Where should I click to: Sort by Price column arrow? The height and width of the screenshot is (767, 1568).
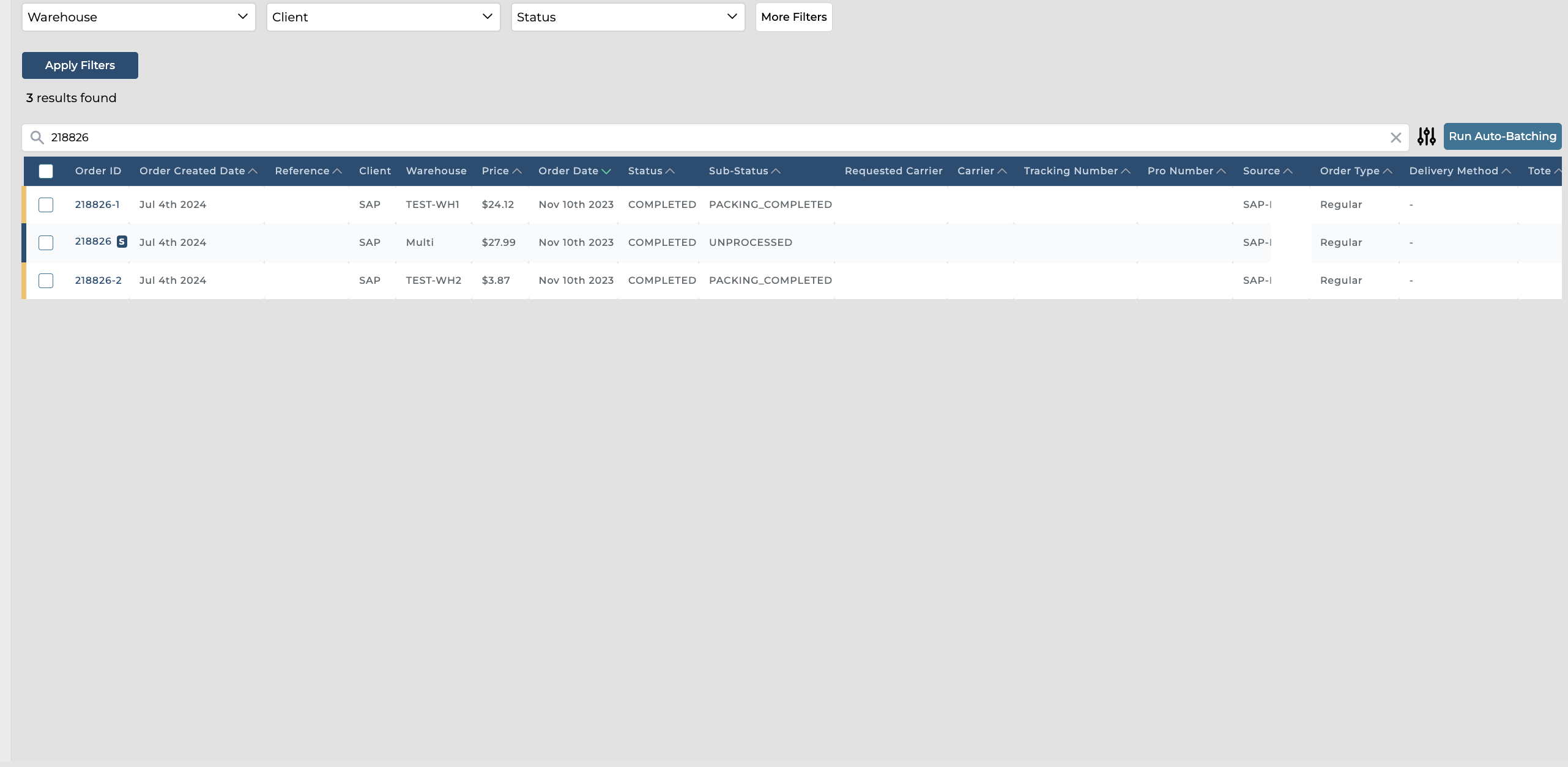(517, 171)
